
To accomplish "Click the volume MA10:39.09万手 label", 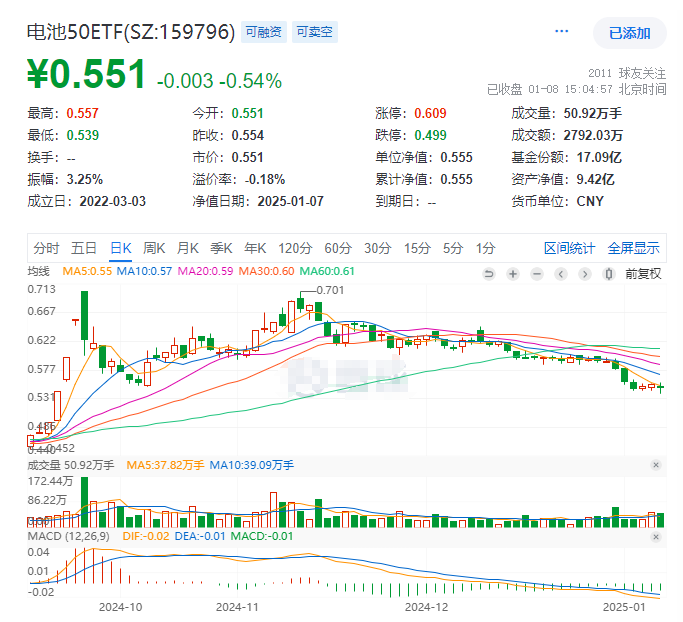I will click(x=251, y=465).
